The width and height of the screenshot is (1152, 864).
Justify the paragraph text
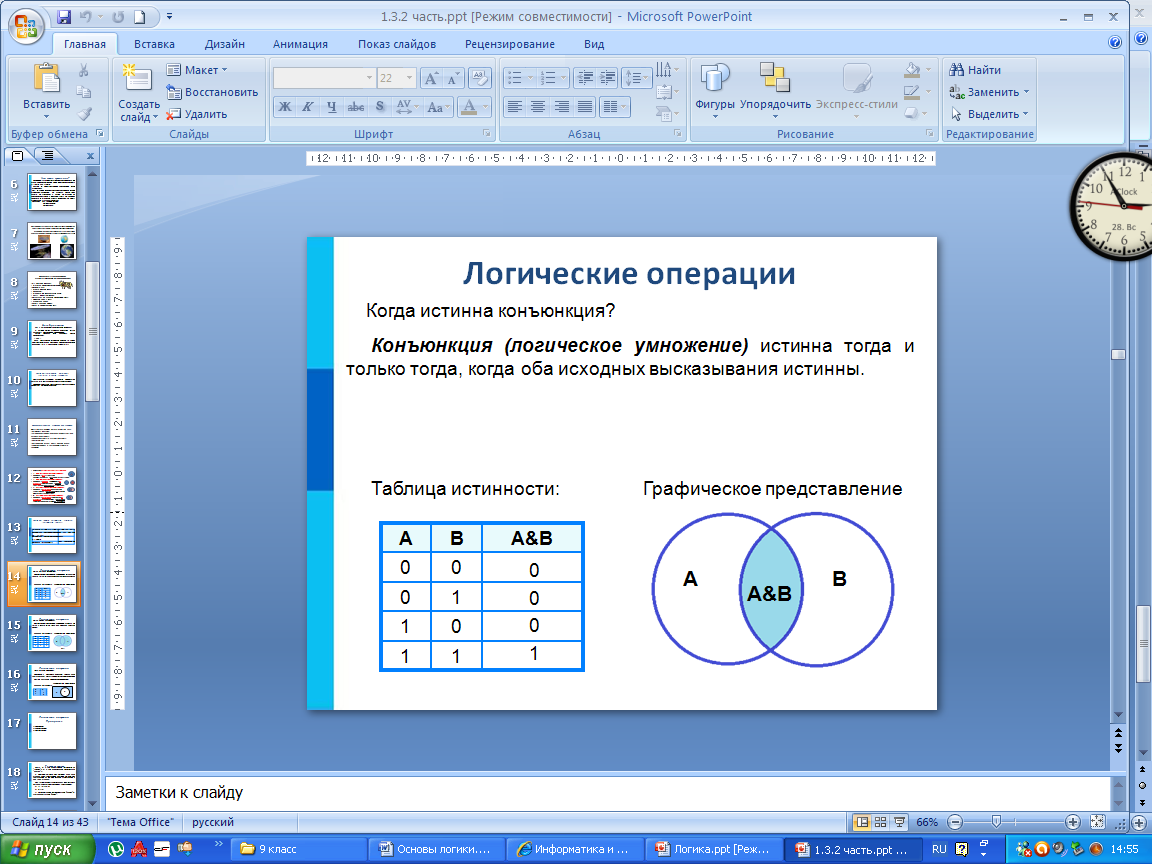pyautogui.click(x=585, y=107)
